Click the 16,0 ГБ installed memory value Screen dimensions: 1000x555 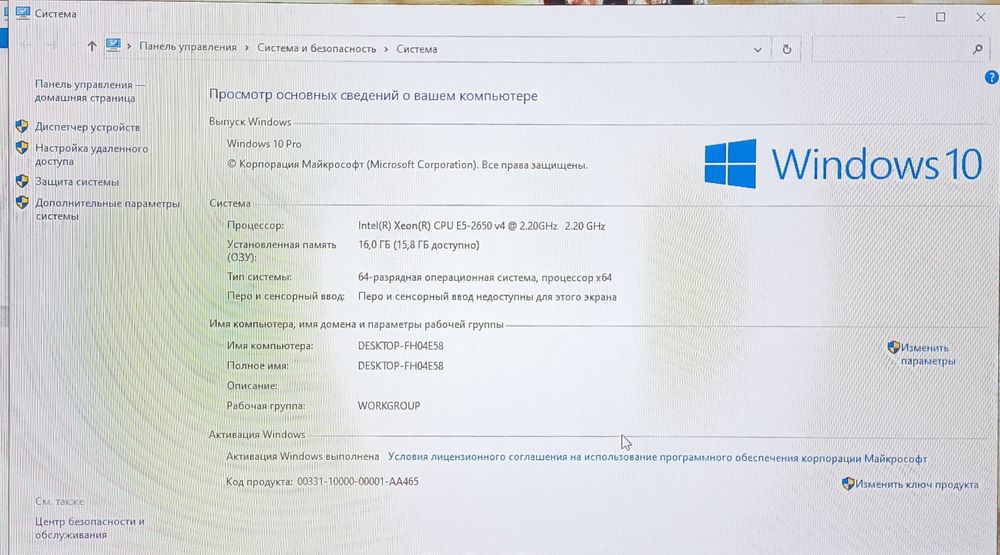[x=418, y=245]
